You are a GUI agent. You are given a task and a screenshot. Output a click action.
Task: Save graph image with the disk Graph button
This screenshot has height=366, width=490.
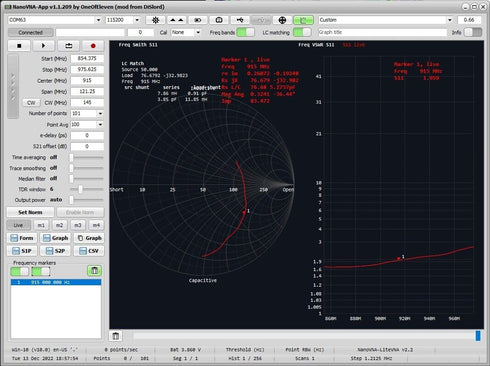click(55, 238)
